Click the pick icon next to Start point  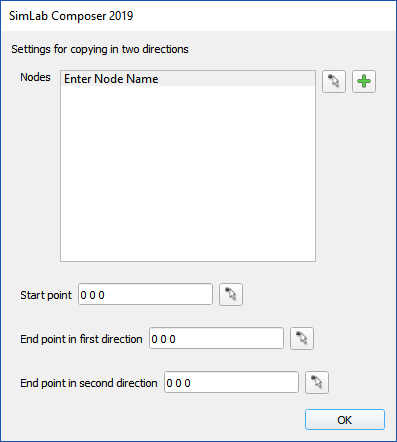coord(231,294)
